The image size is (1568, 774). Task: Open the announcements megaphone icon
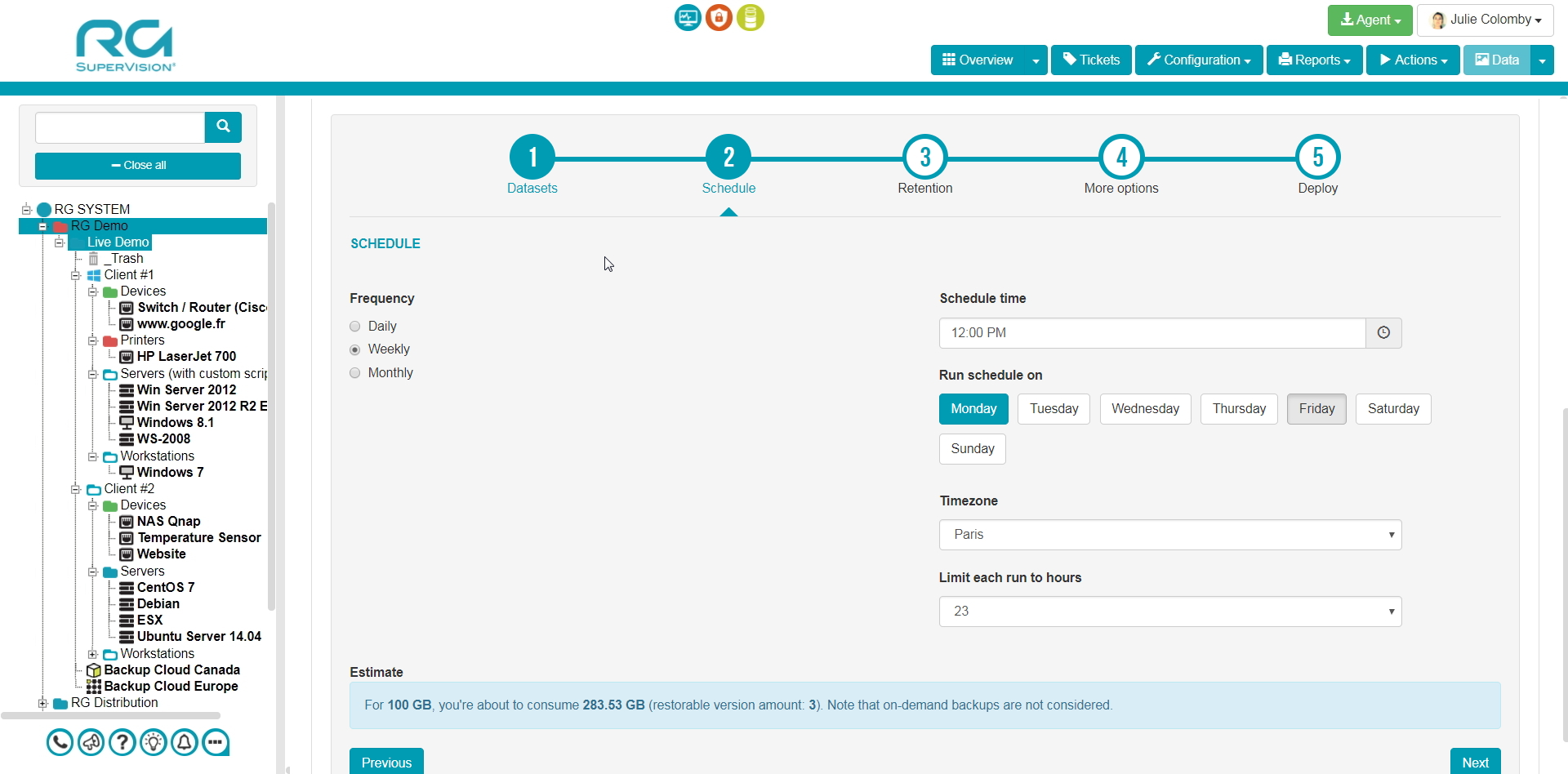[91, 742]
